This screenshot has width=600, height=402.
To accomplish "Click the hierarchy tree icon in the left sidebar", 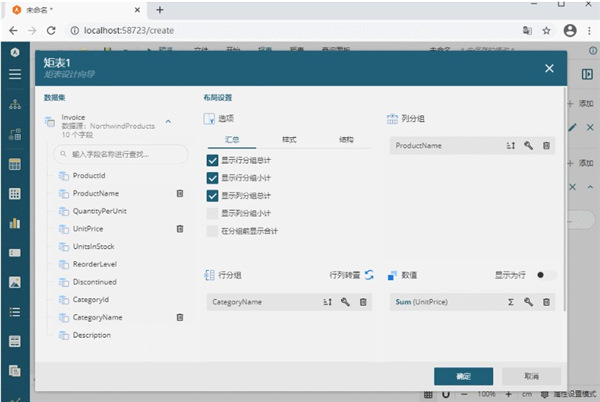I will (x=15, y=104).
